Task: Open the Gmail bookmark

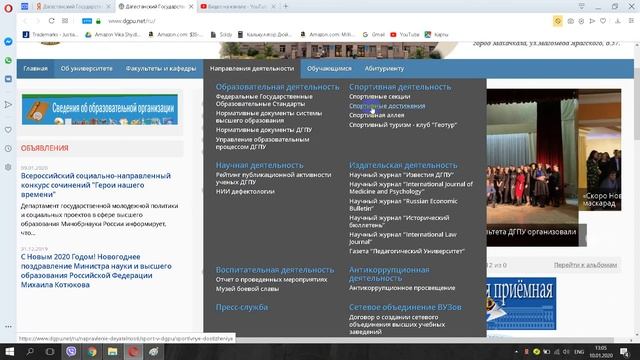Action: (374, 35)
